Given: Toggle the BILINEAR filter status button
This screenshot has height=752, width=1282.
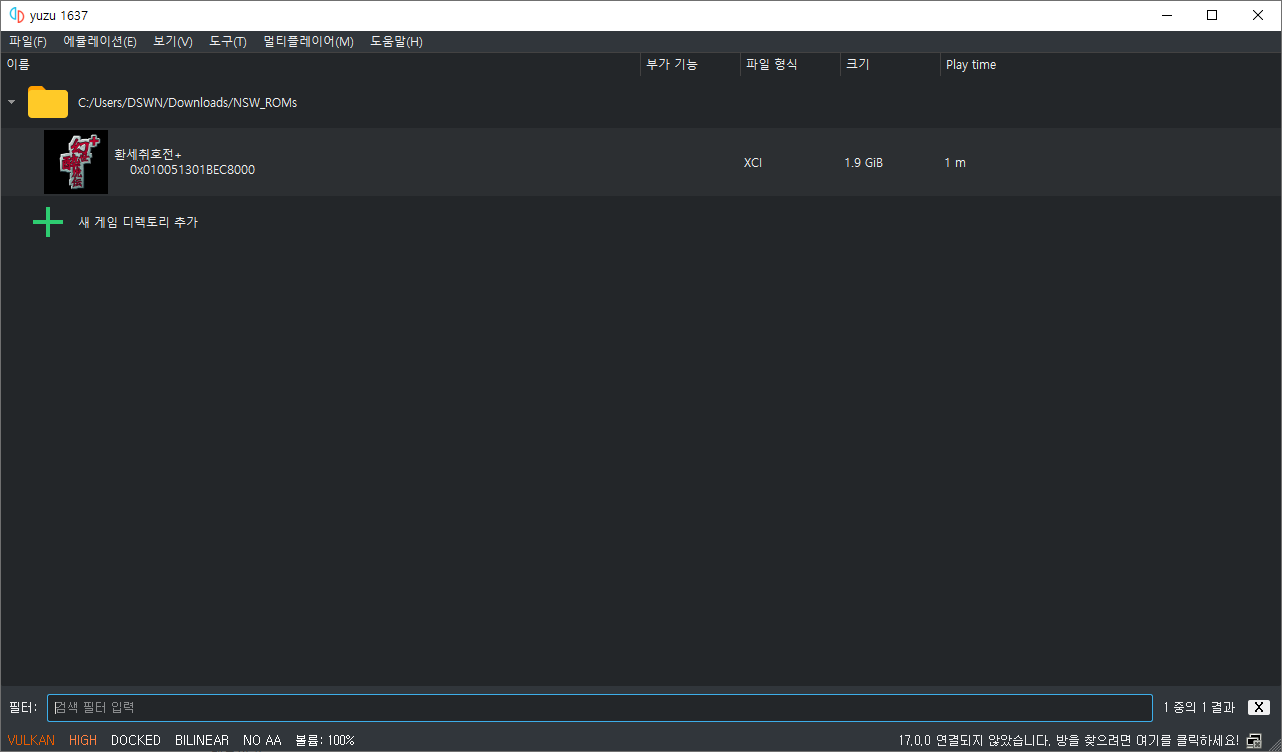Looking at the screenshot, I should pos(202,740).
